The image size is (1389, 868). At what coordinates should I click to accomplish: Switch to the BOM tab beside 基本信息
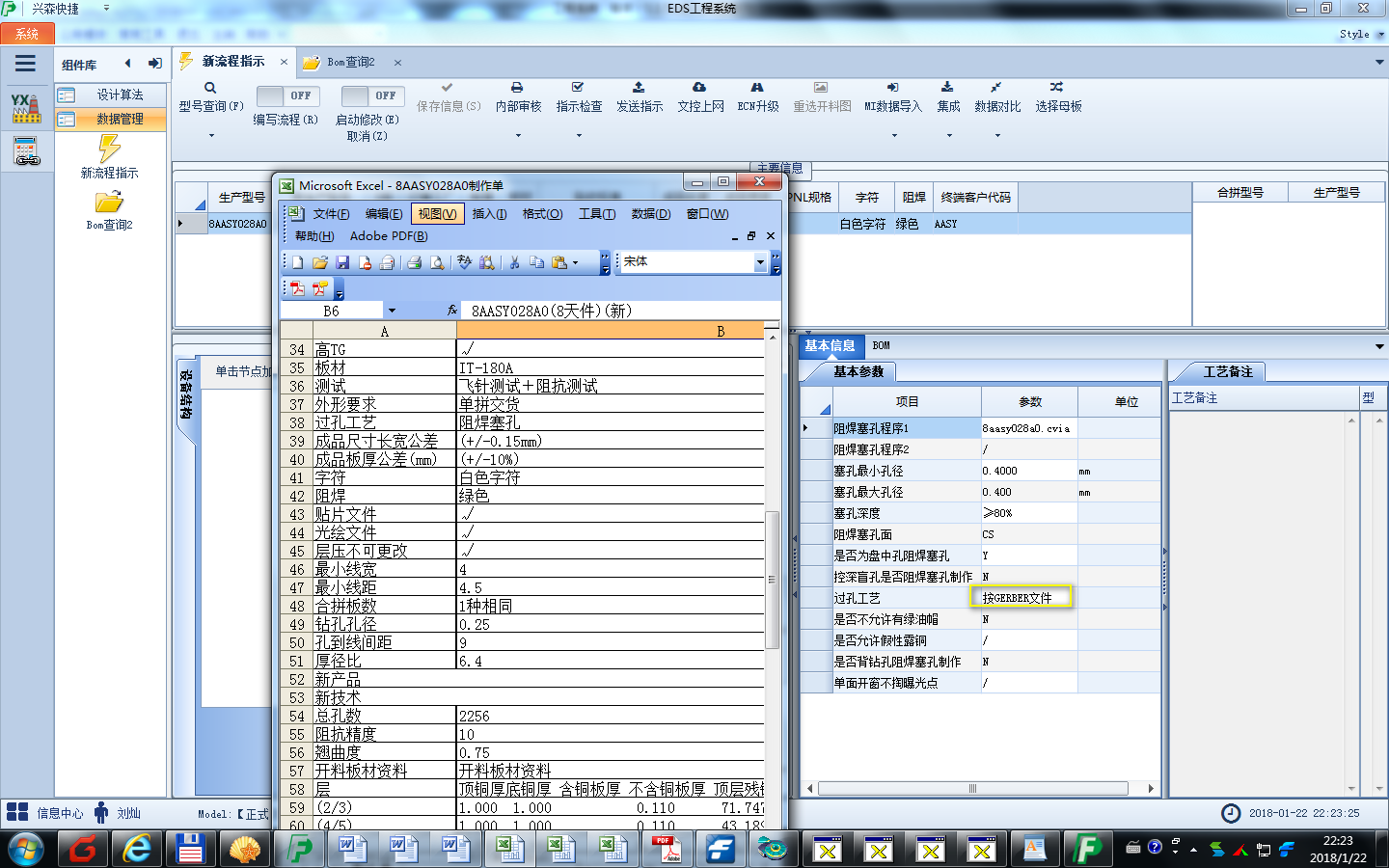pyautogui.click(x=882, y=345)
